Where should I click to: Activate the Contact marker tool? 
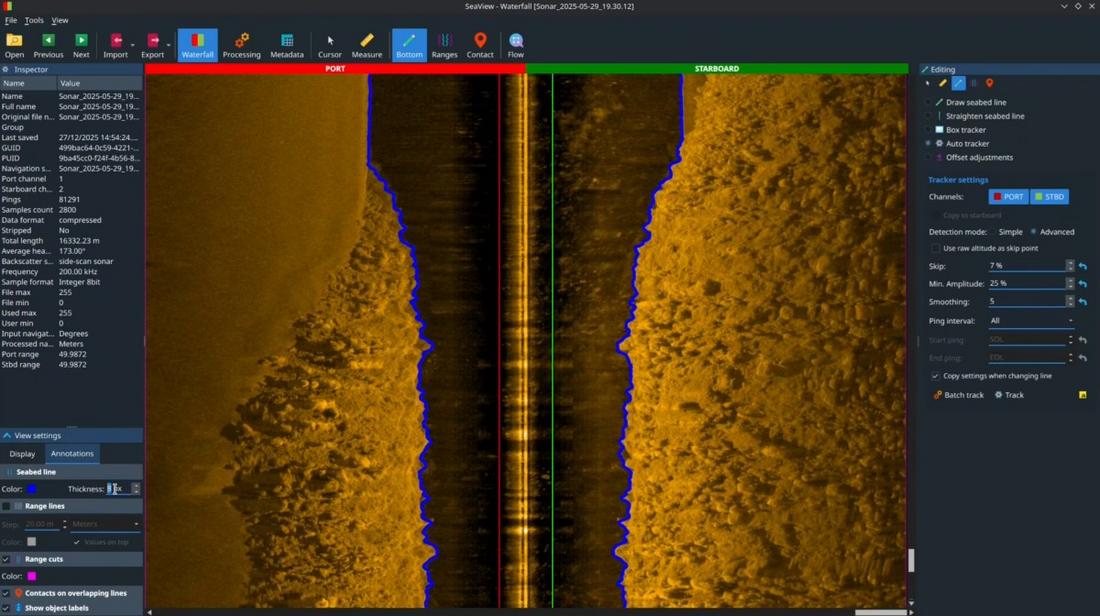pyautogui.click(x=480, y=45)
